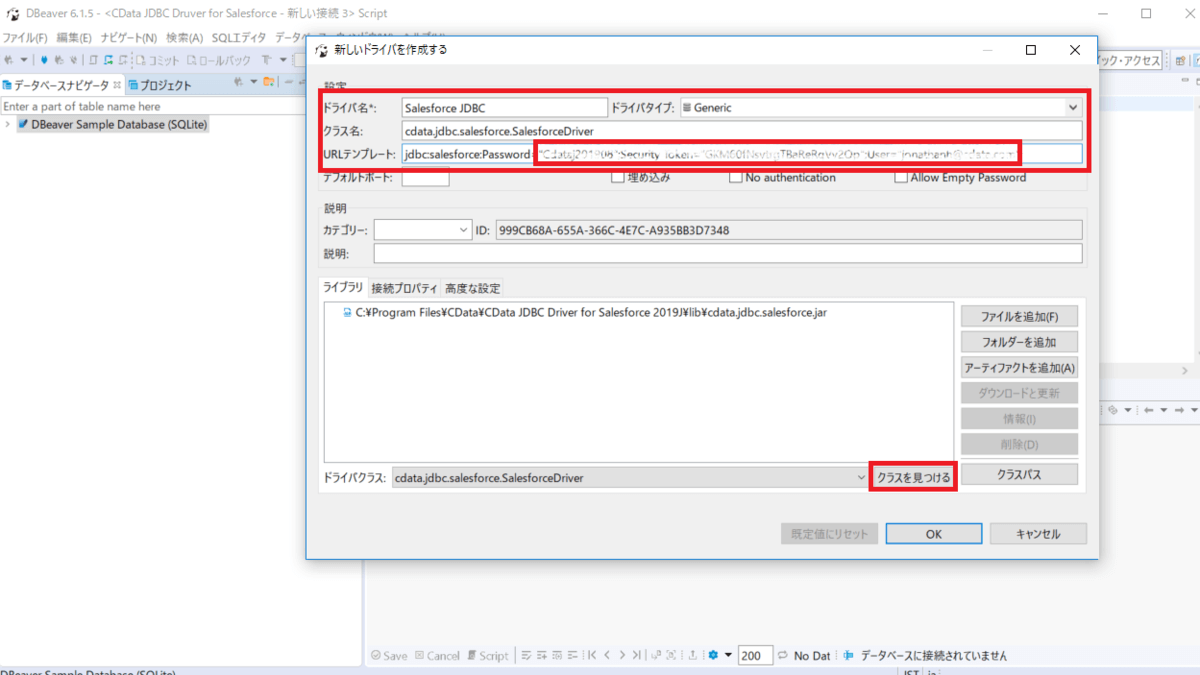This screenshot has width=1200, height=675.
Task: Click the ID field with generated GUID
Action: [x=789, y=230]
